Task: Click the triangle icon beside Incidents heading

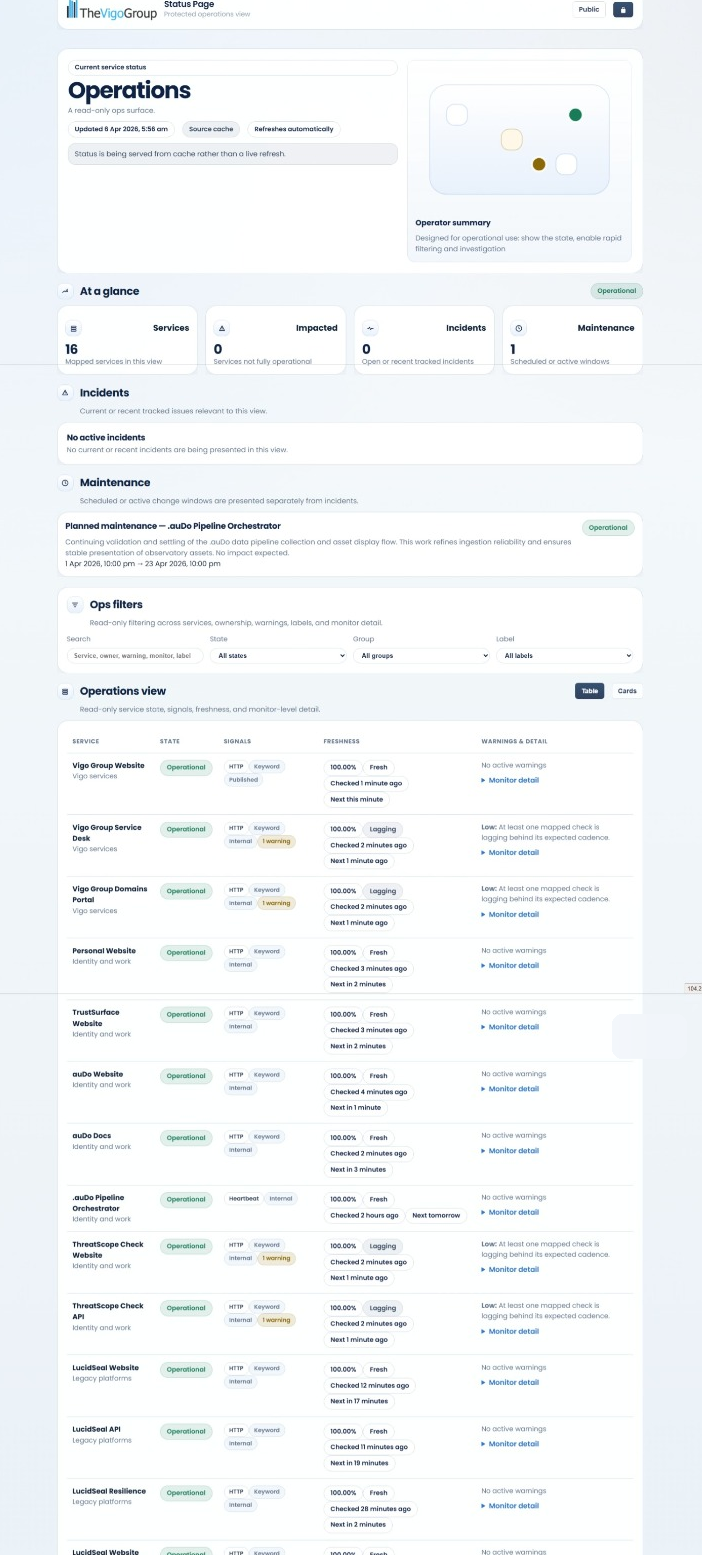Action: point(66,393)
